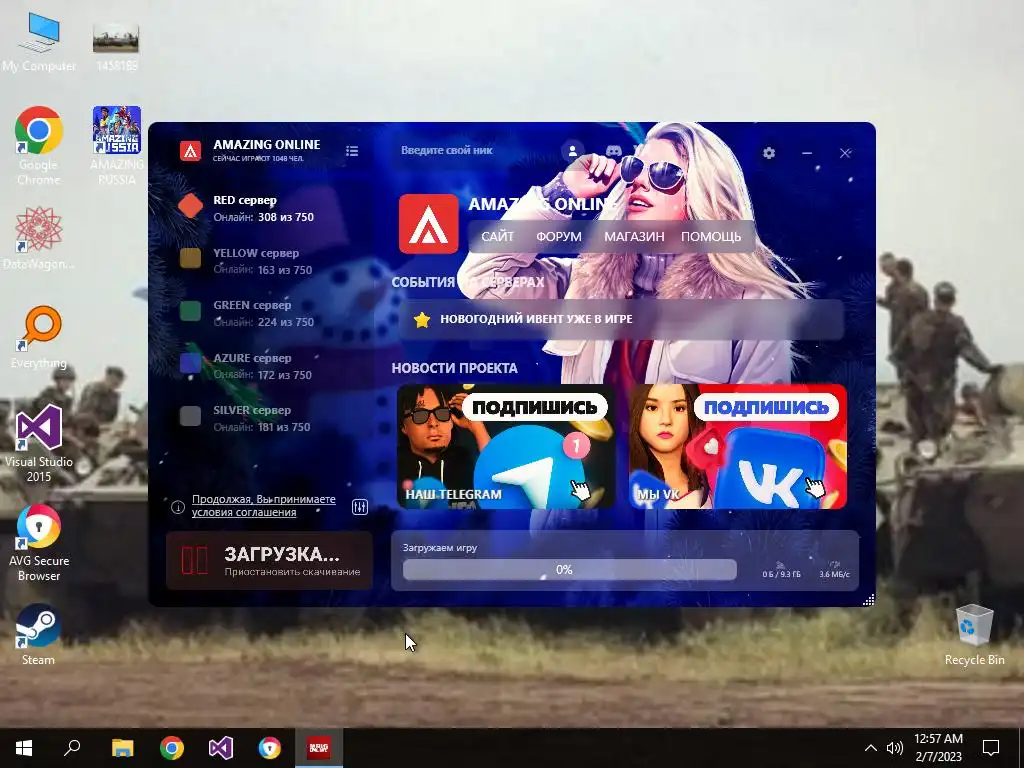Screen dimensions: 1024x768
Task: Open the Discord icon in launcher
Action: point(613,151)
